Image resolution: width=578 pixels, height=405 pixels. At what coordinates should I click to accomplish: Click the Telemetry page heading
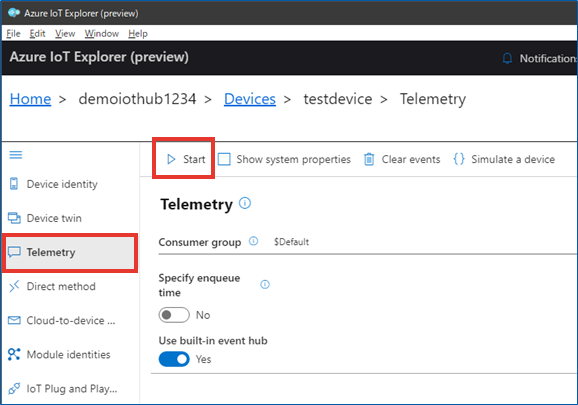point(196,204)
